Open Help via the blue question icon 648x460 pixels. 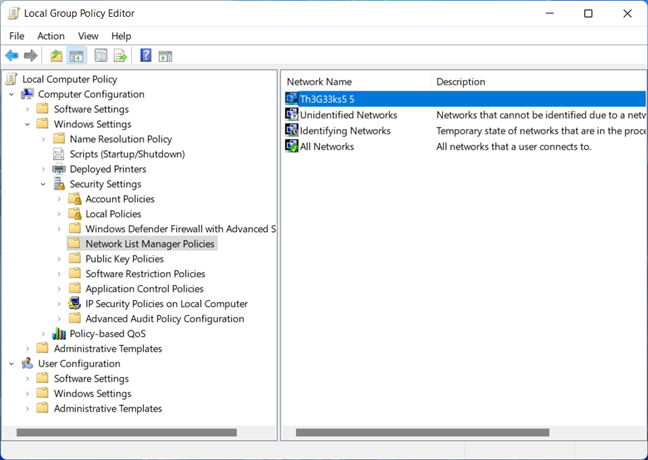coord(146,55)
